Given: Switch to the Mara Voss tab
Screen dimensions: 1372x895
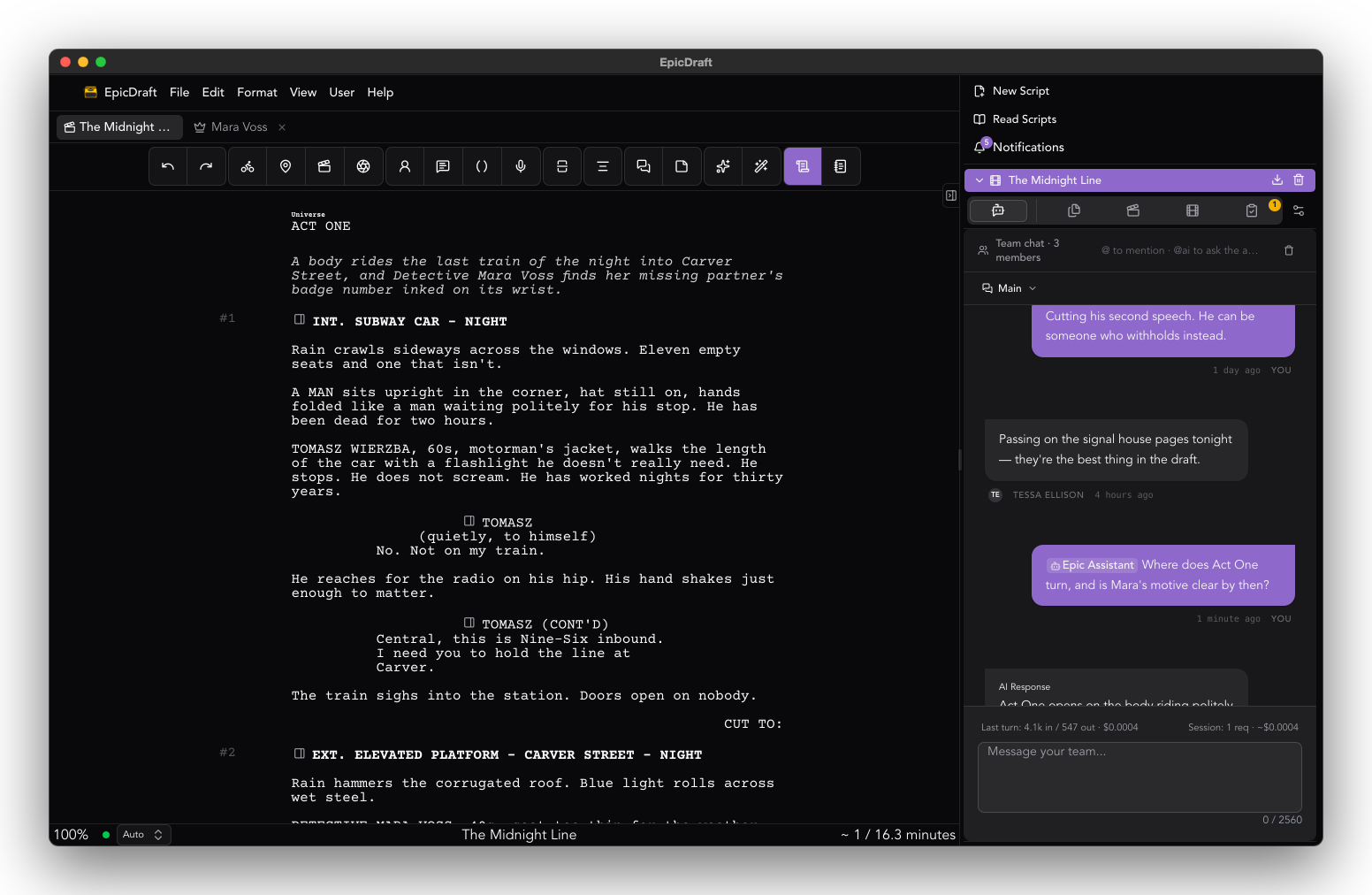Looking at the screenshot, I should [231, 127].
